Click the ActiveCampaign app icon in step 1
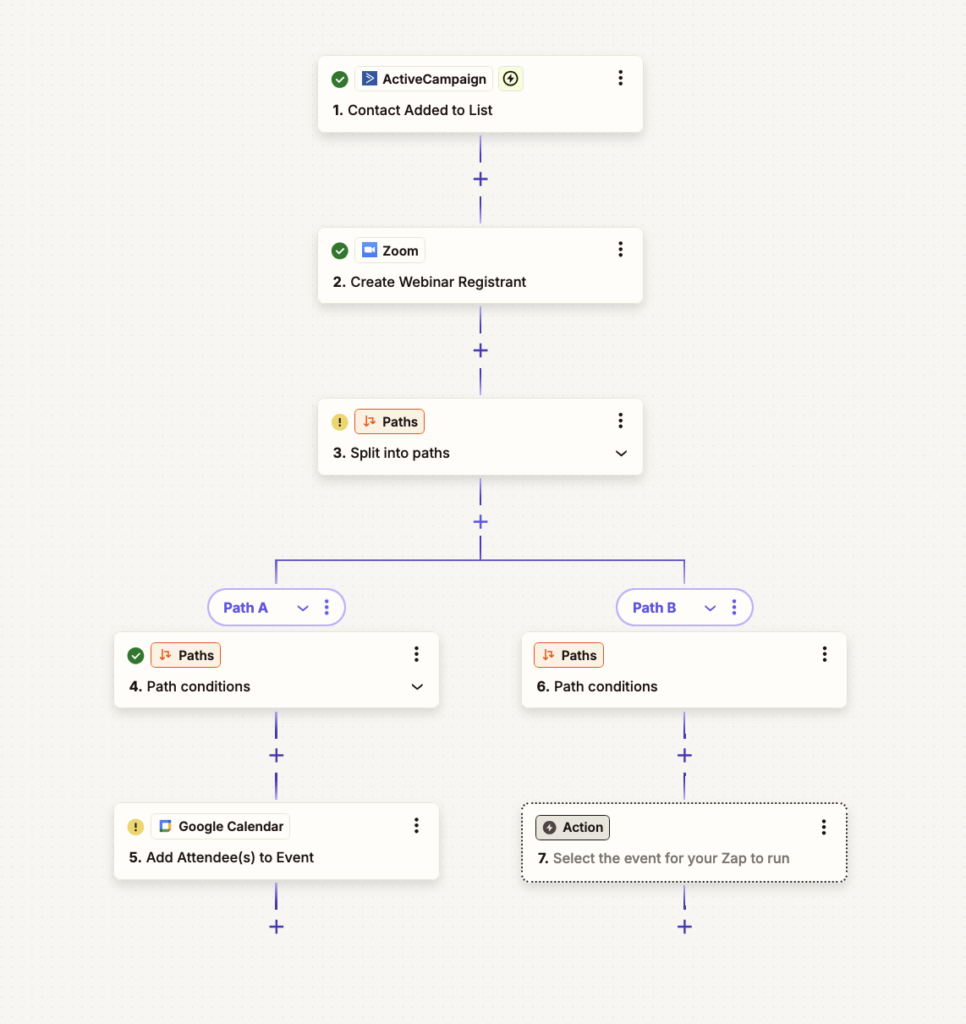 coord(370,79)
